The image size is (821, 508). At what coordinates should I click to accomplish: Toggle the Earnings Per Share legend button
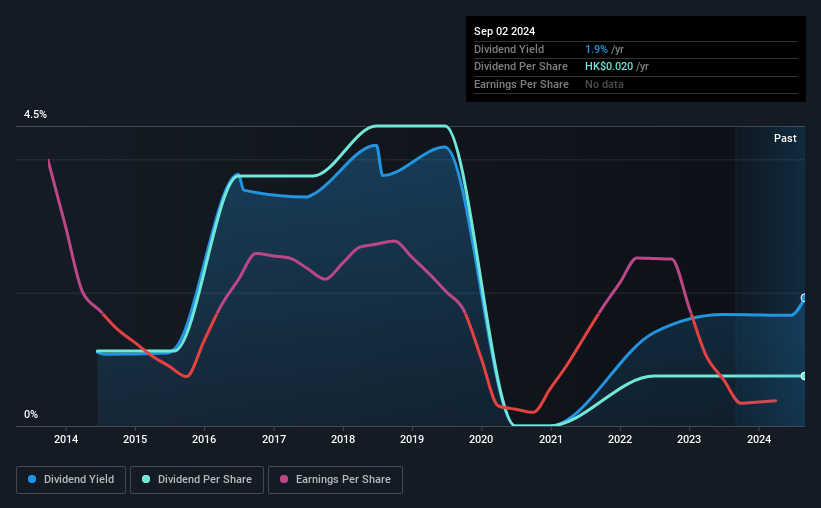(335, 480)
